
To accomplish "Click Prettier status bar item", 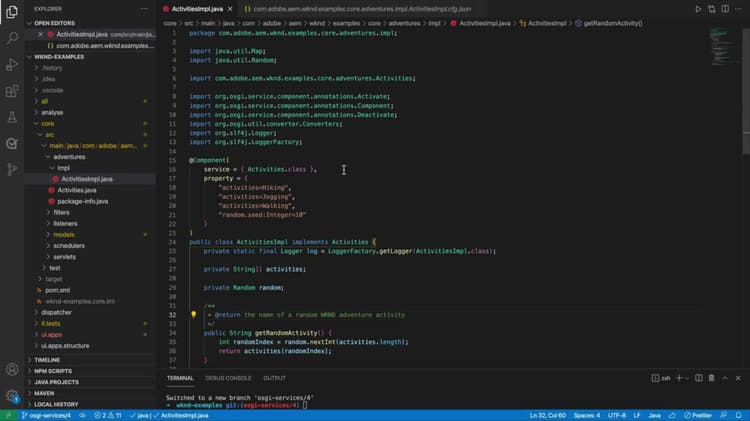I will [698, 415].
